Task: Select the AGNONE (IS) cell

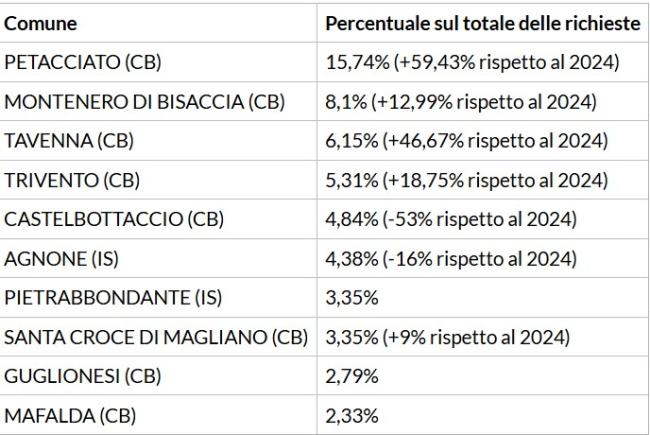Action: tap(61, 258)
